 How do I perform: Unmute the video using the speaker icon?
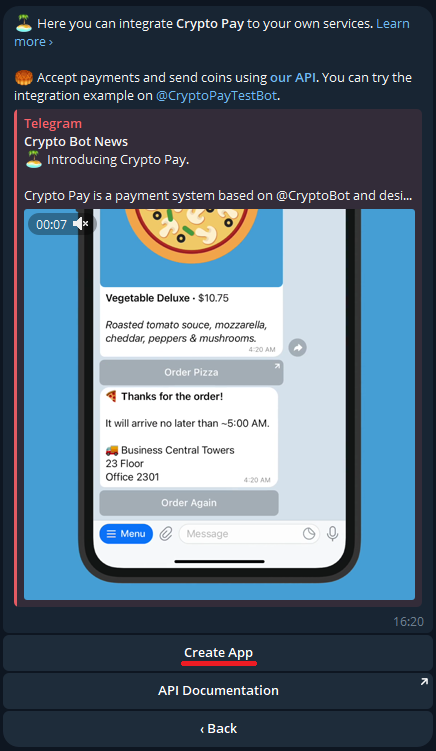81,224
